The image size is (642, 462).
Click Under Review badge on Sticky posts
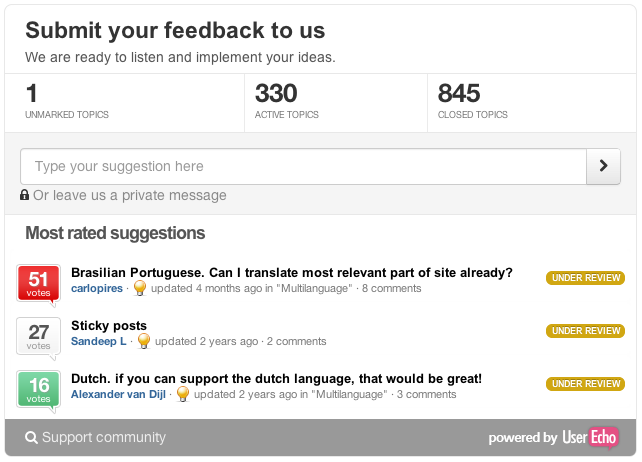(x=585, y=331)
